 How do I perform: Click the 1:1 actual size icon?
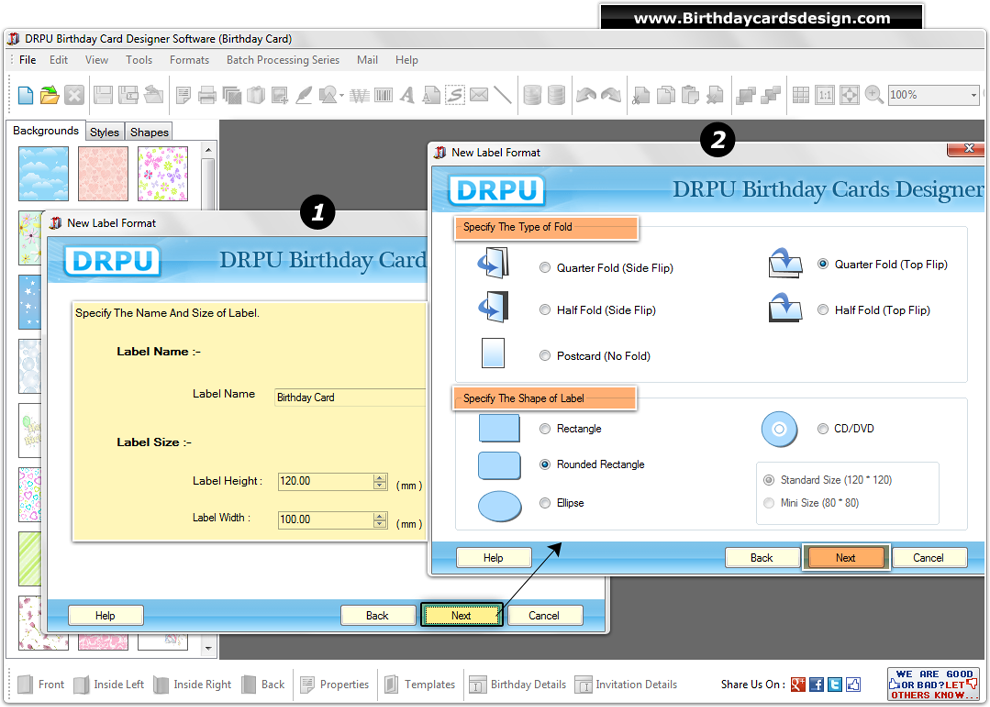pos(825,95)
